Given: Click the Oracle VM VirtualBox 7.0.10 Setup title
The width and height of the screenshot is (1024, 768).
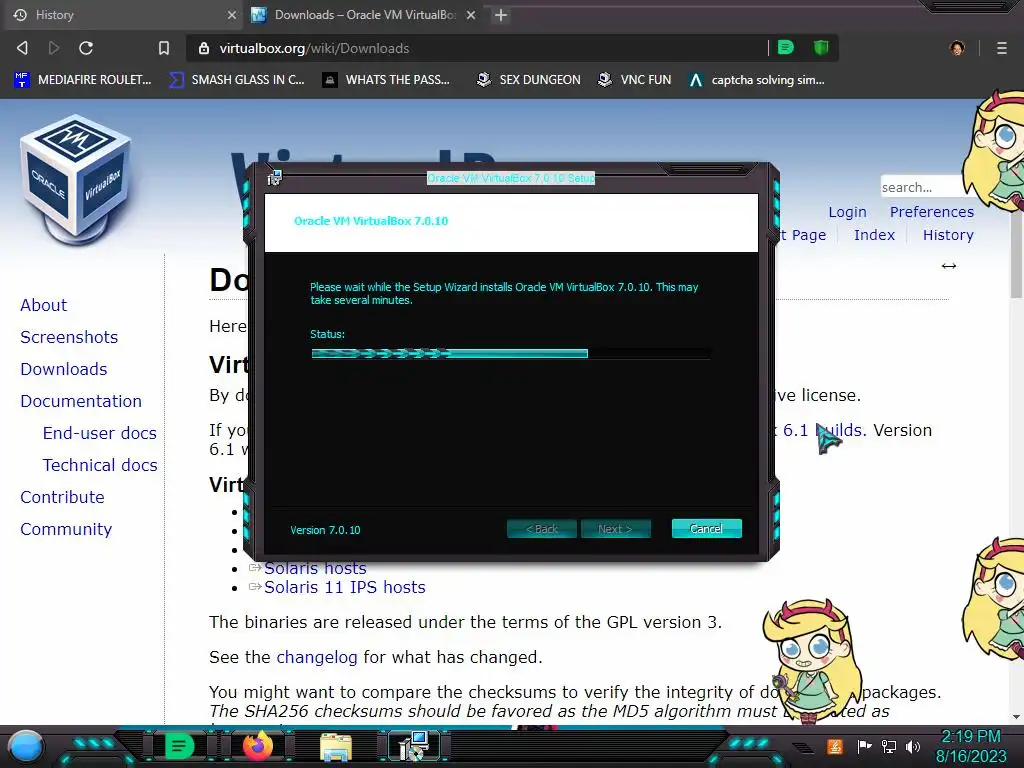Looking at the screenshot, I should (x=511, y=178).
